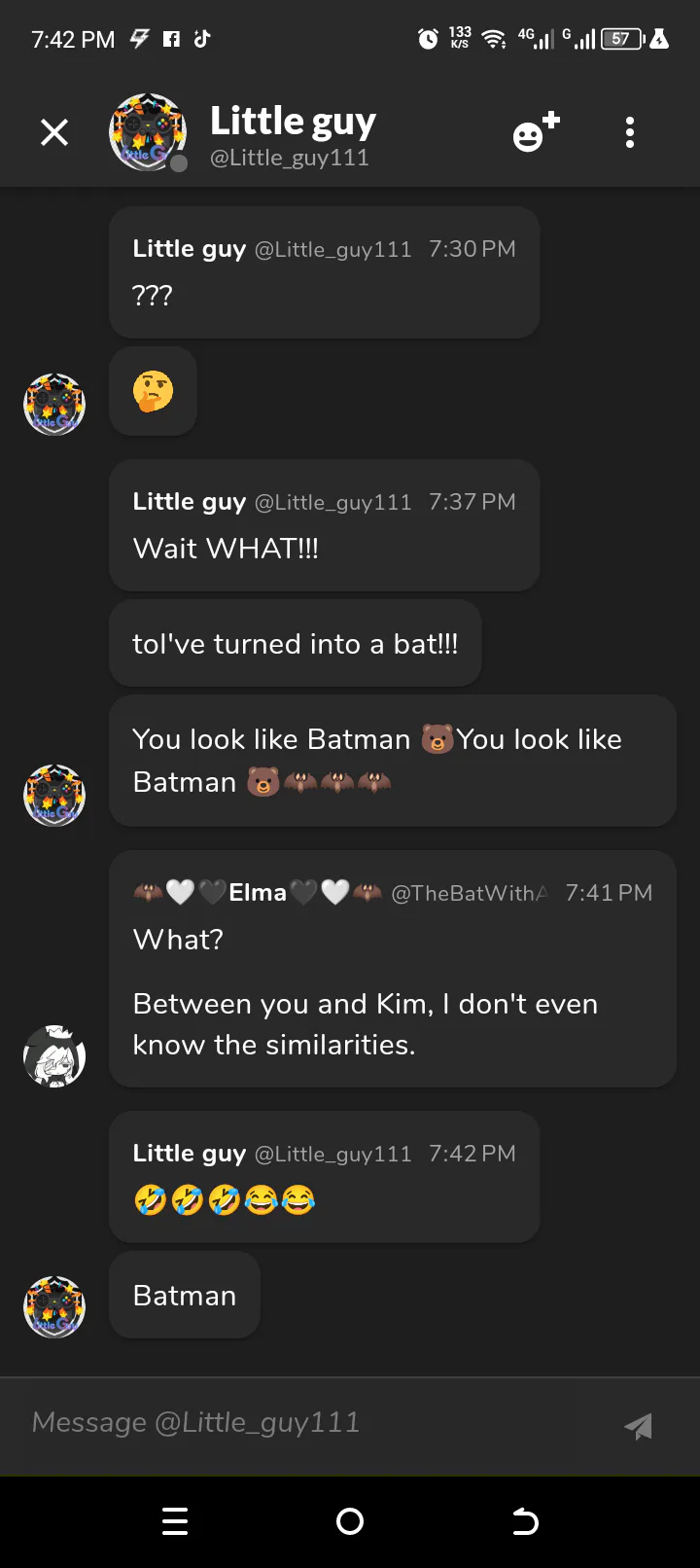Tap the "turned into a bat!!!" message
This screenshot has height=1568, width=700.
coord(295,644)
